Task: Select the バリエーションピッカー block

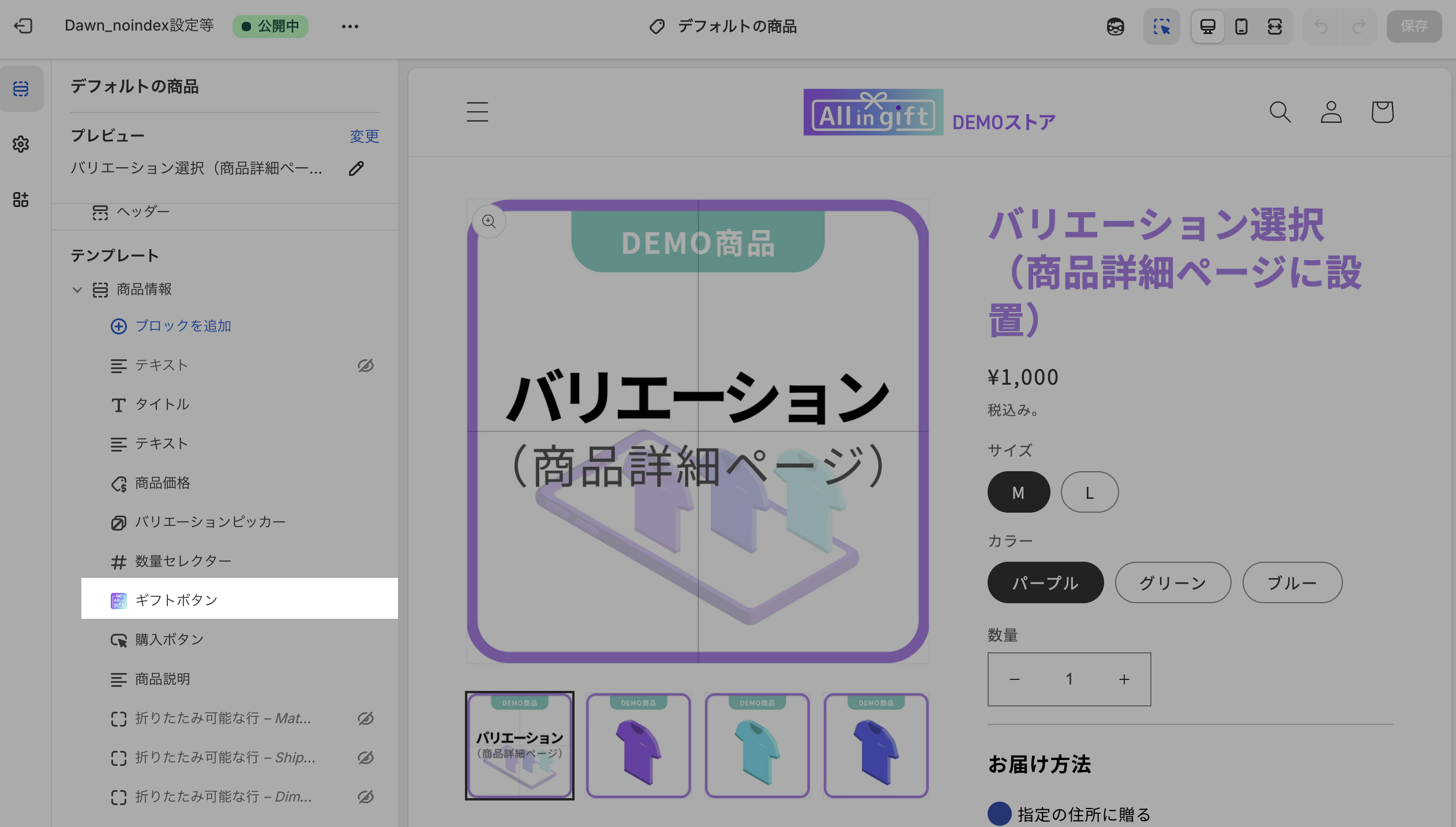Action: (210, 522)
